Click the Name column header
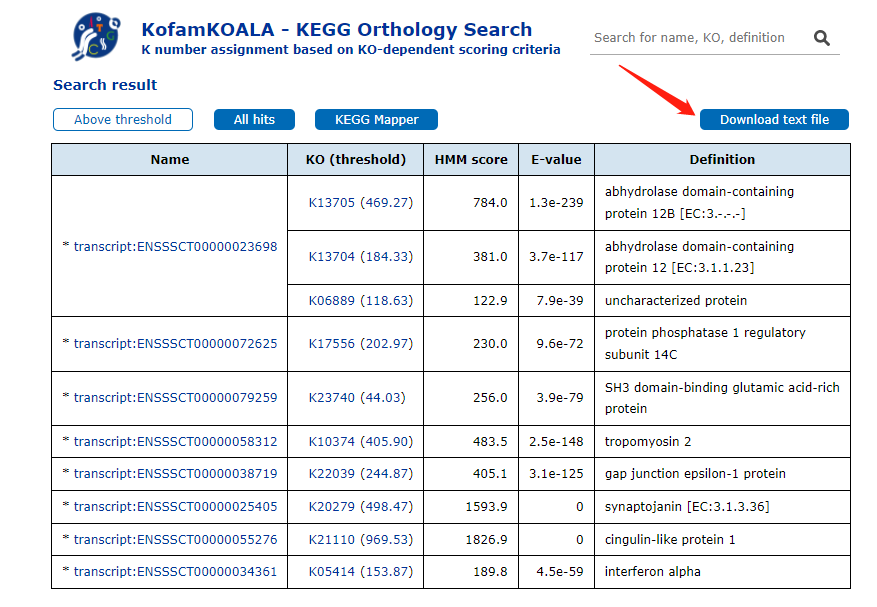877x607 pixels. 169,160
